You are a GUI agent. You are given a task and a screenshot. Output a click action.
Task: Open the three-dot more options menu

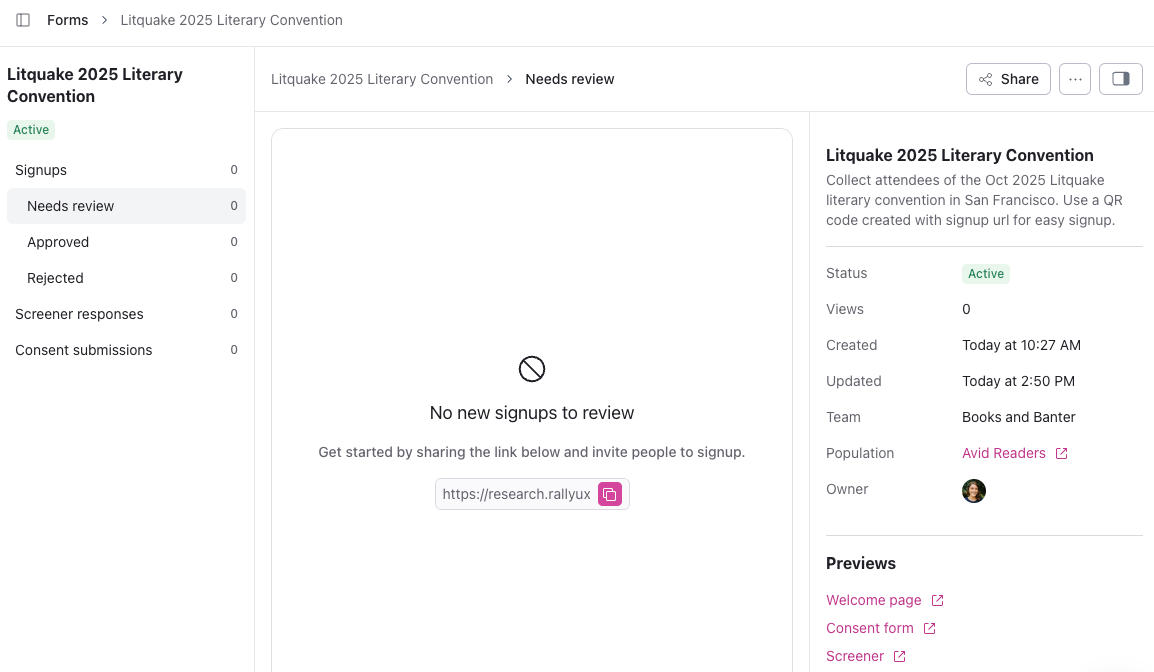point(1075,79)
